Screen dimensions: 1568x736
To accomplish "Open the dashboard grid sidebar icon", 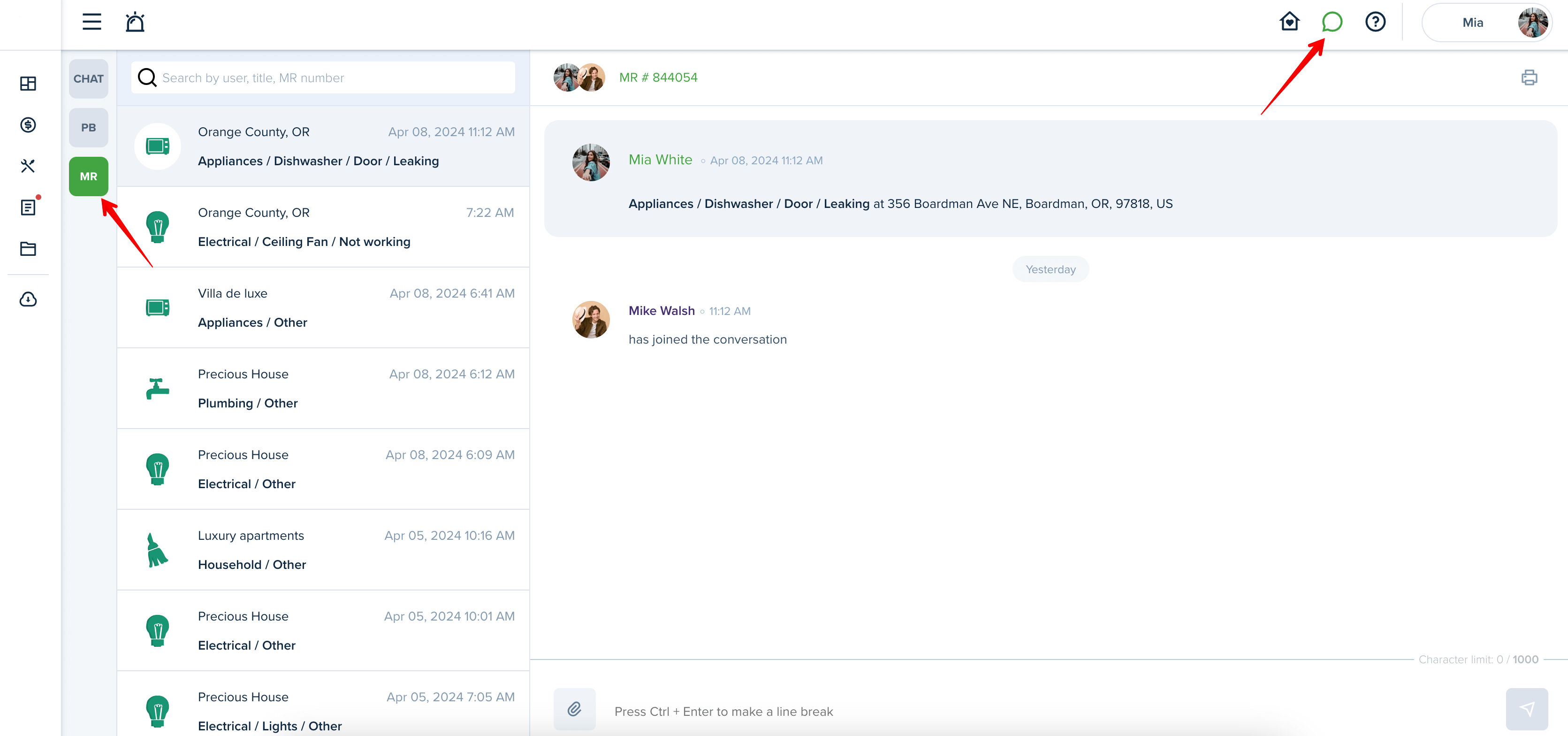I will [x=28, y=84].
